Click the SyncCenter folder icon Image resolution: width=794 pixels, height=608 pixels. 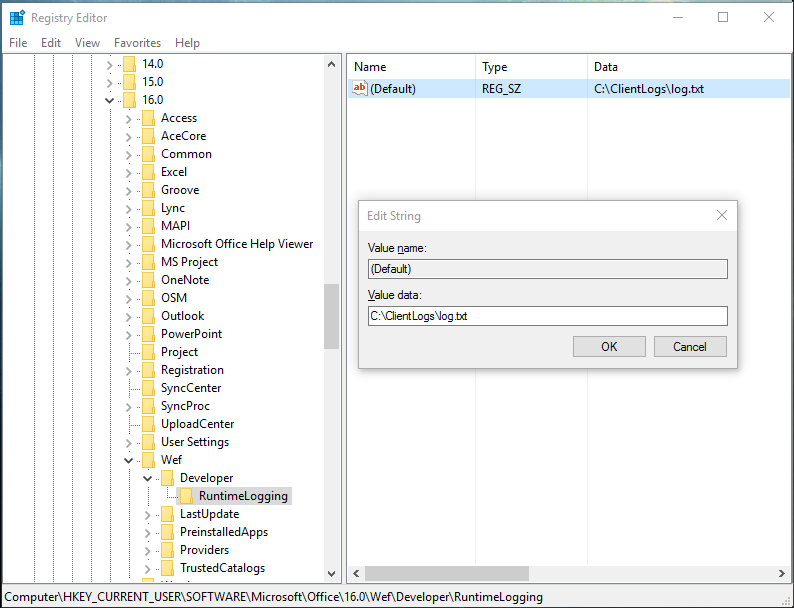click(x=148, y=388)
